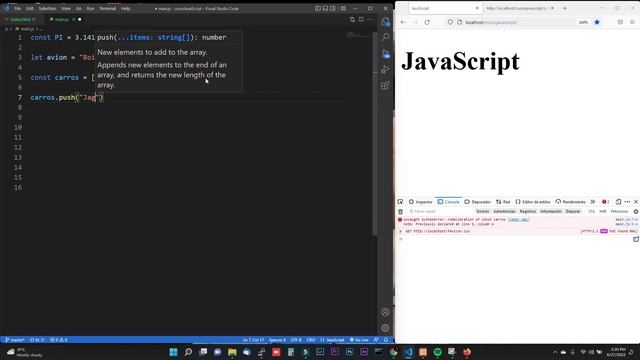The height and width of the screenshot is (360, 640).
Task: Toggle the secondary side bar layout icon
Action: (x=333, y=8)
